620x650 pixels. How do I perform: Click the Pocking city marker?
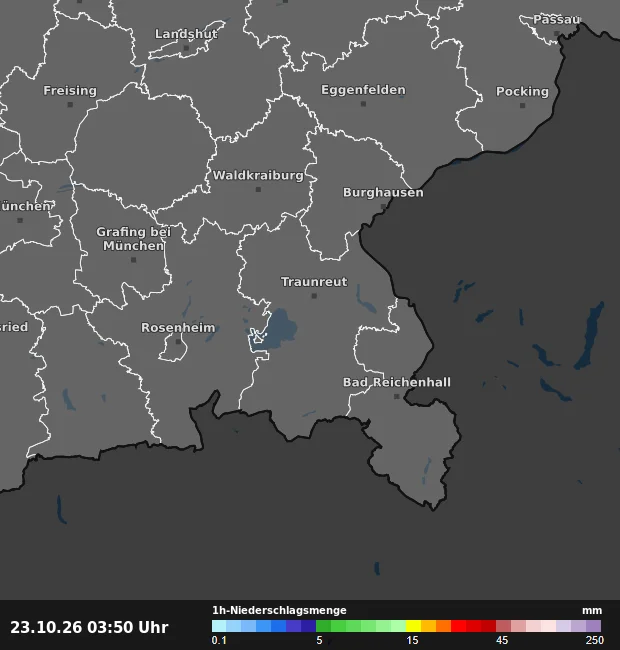coord(523,105)
